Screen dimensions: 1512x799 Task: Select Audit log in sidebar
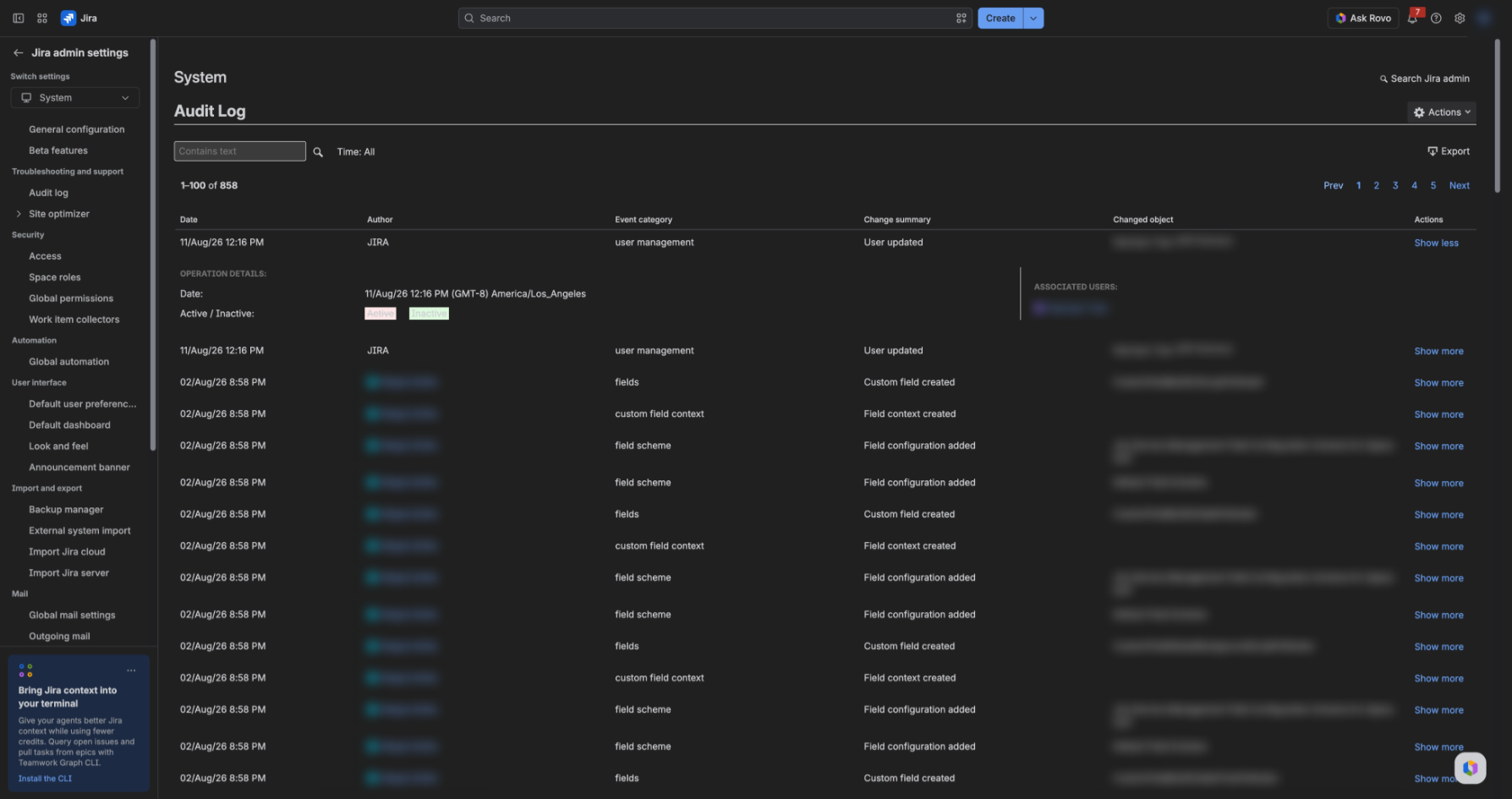(49, 193)
